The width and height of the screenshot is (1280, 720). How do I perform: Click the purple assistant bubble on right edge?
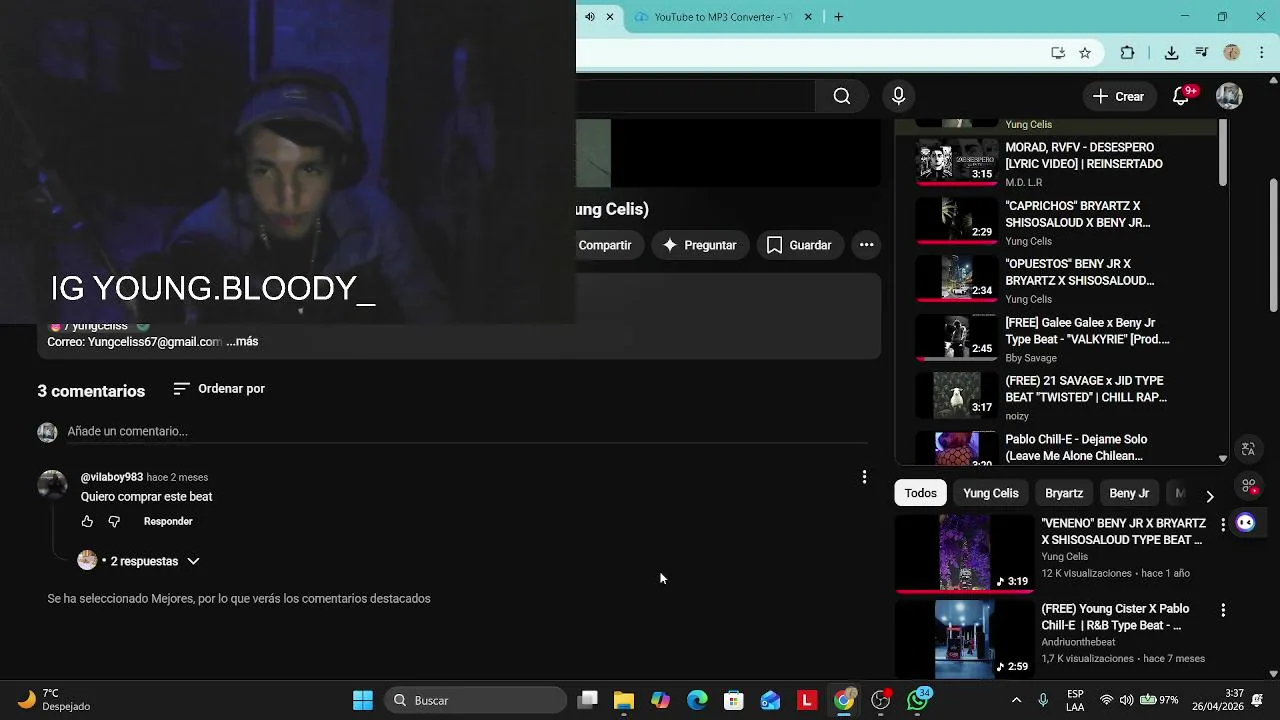[1246, 522]
